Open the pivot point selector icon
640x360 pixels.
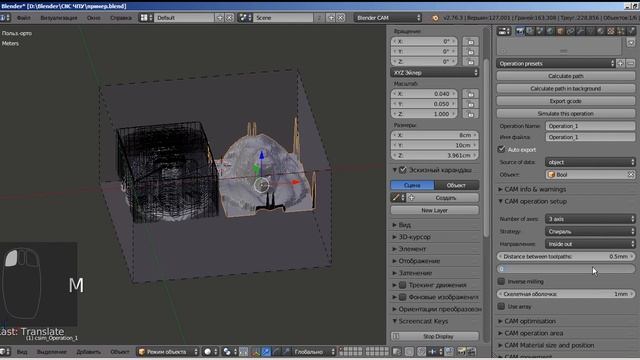click(230, 352)
